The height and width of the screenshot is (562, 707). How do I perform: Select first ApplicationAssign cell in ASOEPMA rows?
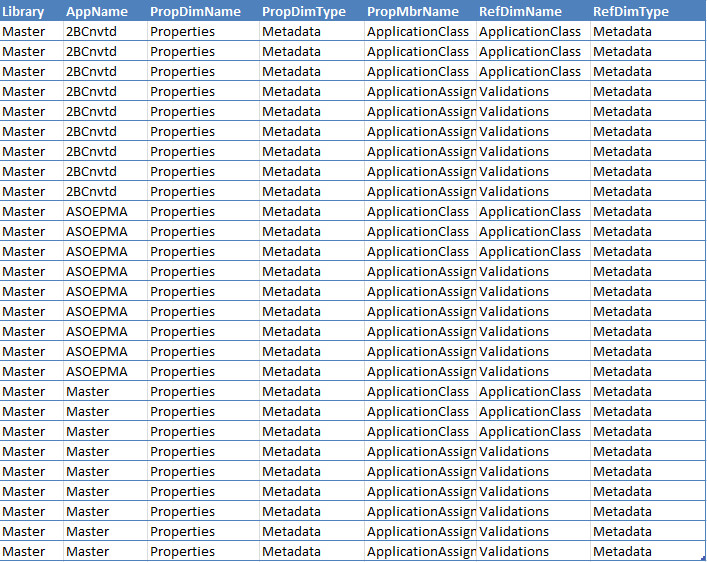pyautogui.click(x=420, y=272)
